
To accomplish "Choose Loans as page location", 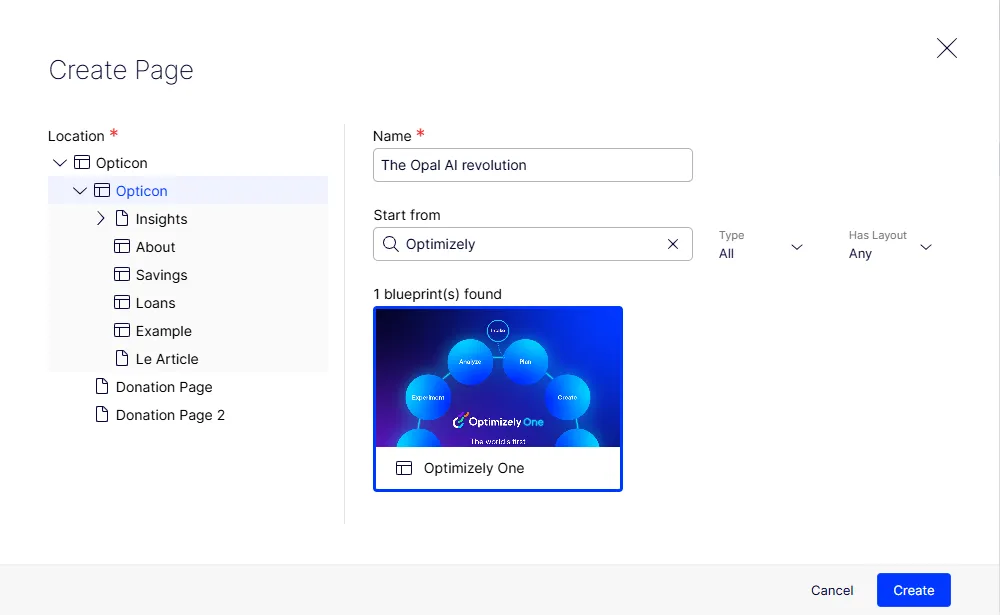I will pyautogui.click(x=156, y=304).
